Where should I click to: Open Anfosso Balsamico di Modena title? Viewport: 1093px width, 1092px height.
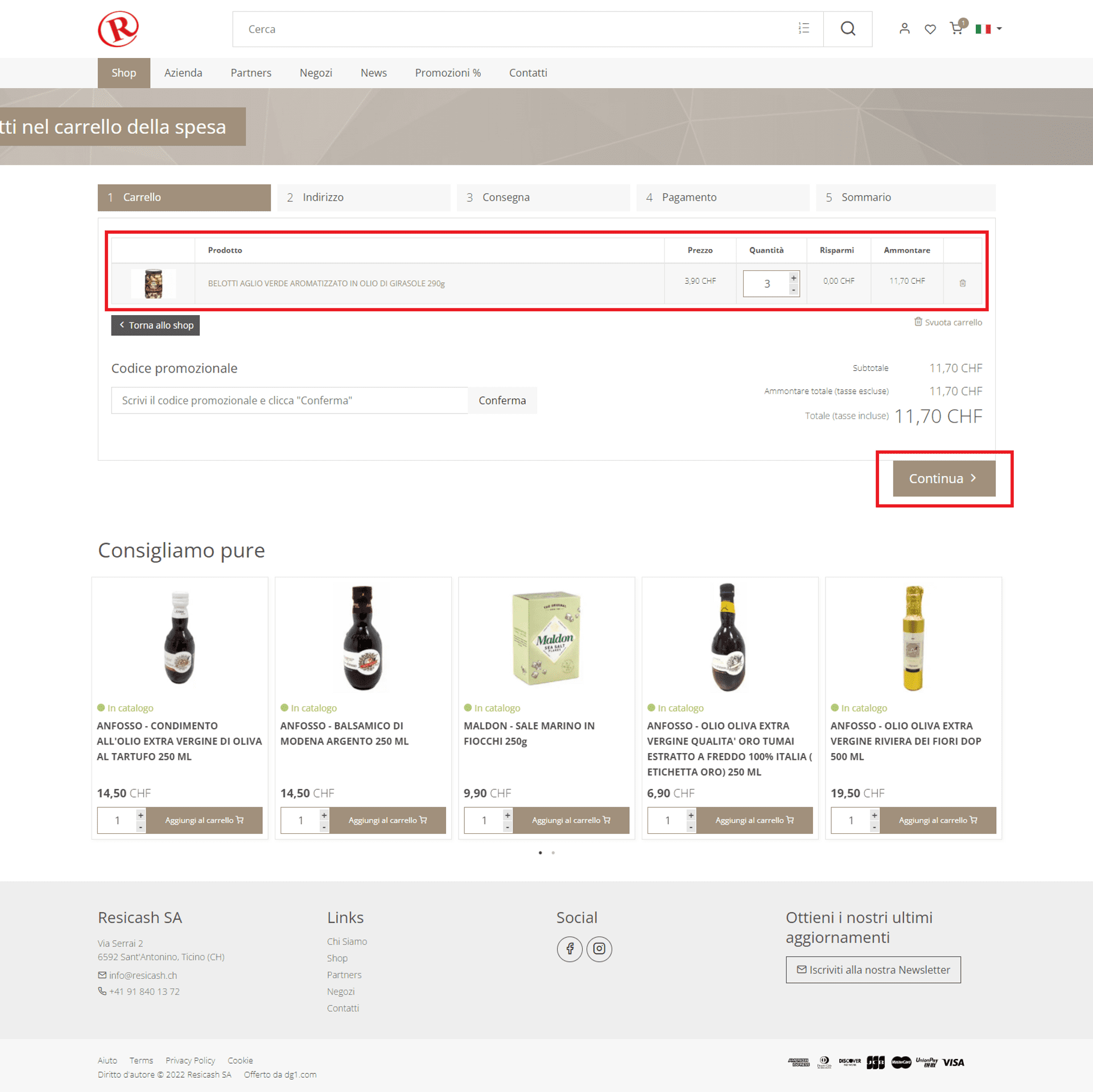(x=344, y=734)
